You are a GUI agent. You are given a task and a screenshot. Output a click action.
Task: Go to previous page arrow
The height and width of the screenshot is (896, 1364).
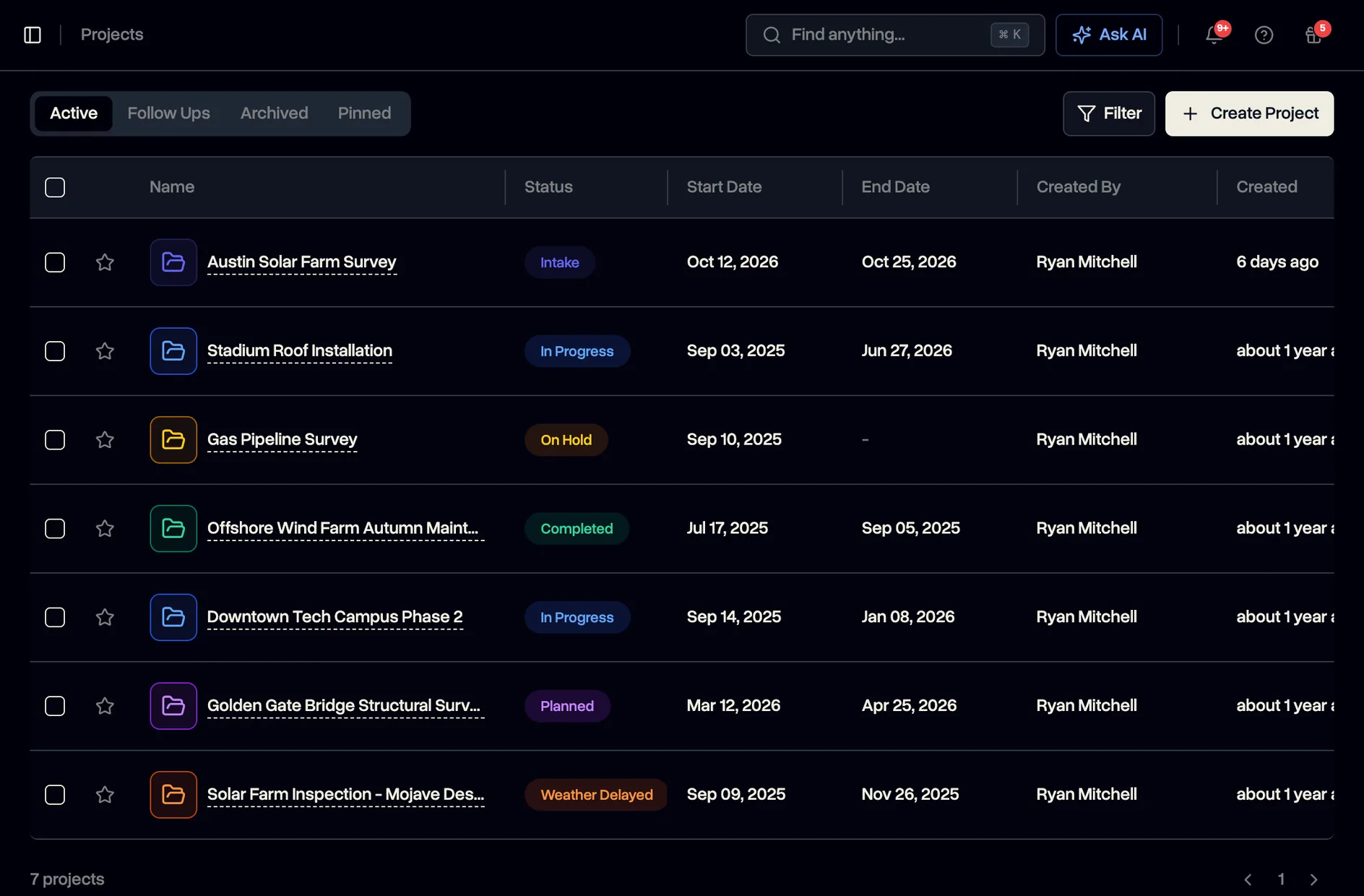(1248, 879)
